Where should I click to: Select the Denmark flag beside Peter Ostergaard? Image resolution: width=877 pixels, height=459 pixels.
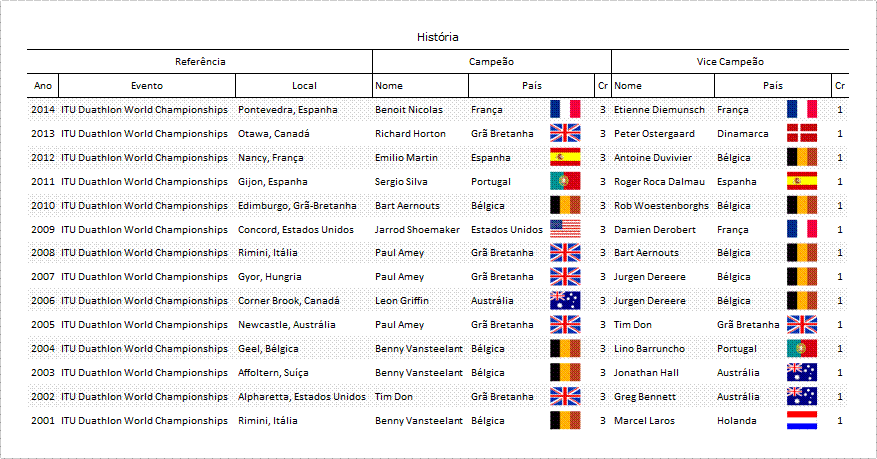[x=801, y=133]
